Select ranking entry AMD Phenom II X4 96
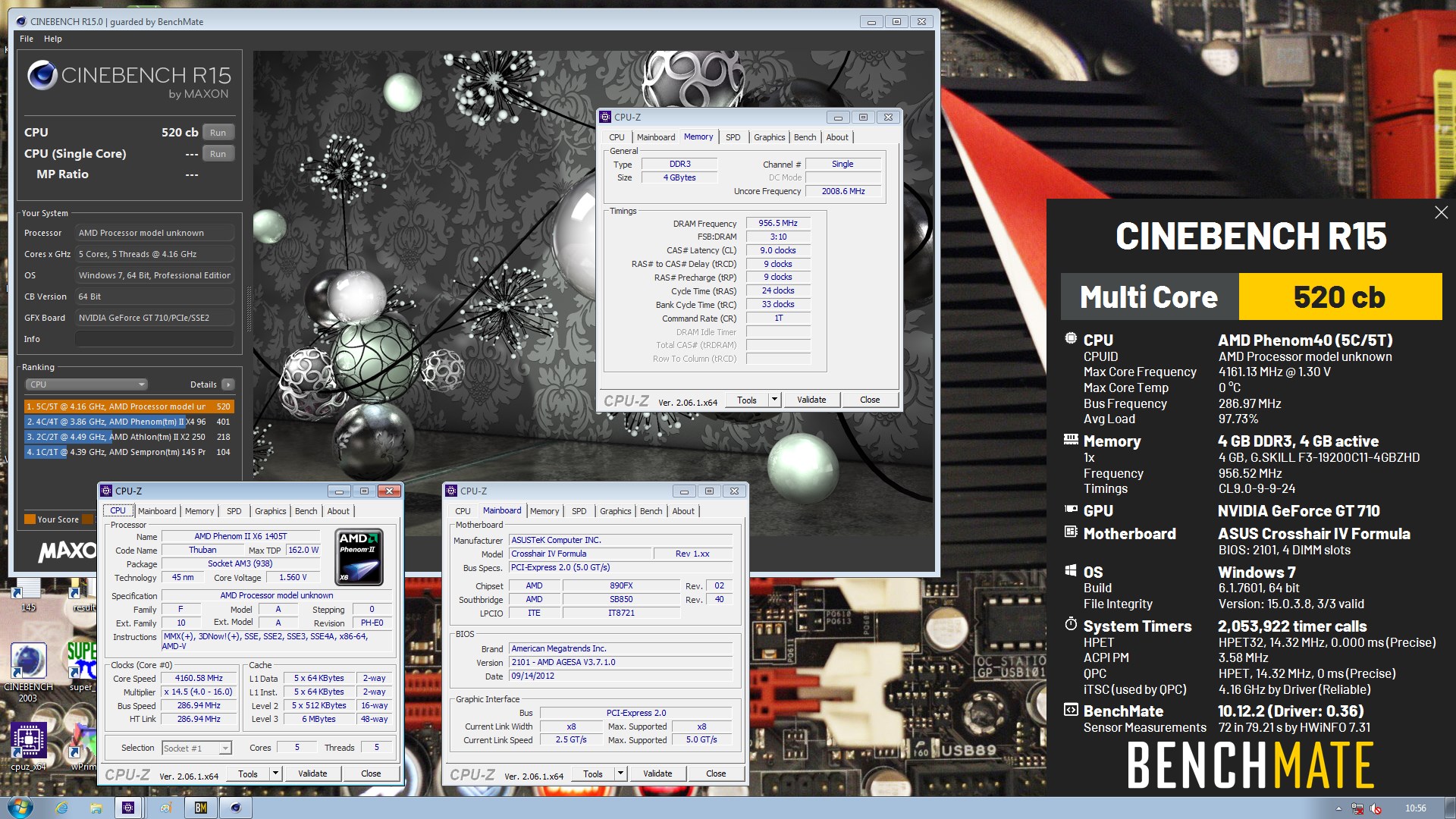Viewport: 1456px width, 819px height. click(129, 422)
